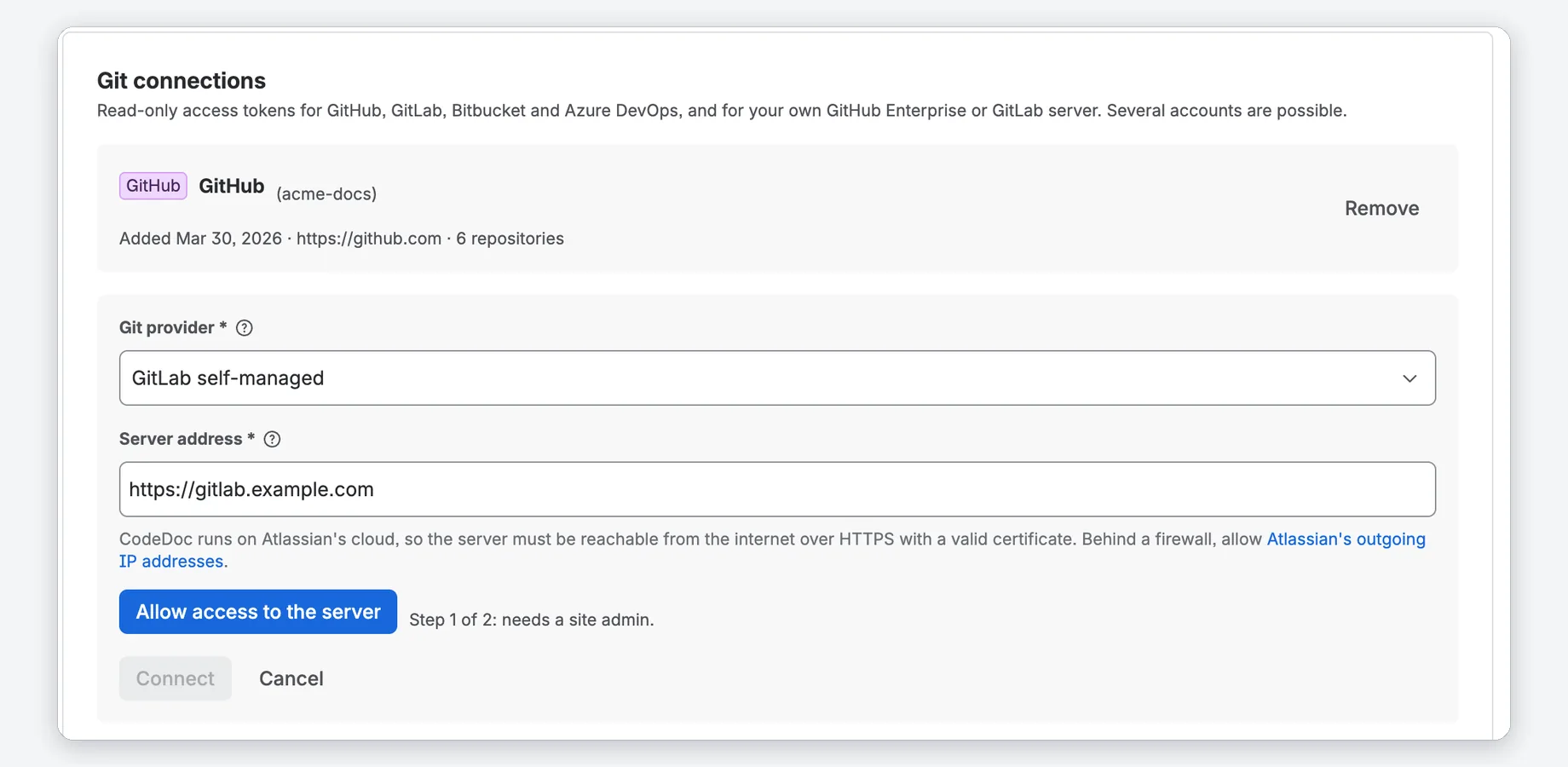Click 'Added Mar 30, 2026' details line
This screenshot has width=1568, height=767.
click(x=342, y=239)
